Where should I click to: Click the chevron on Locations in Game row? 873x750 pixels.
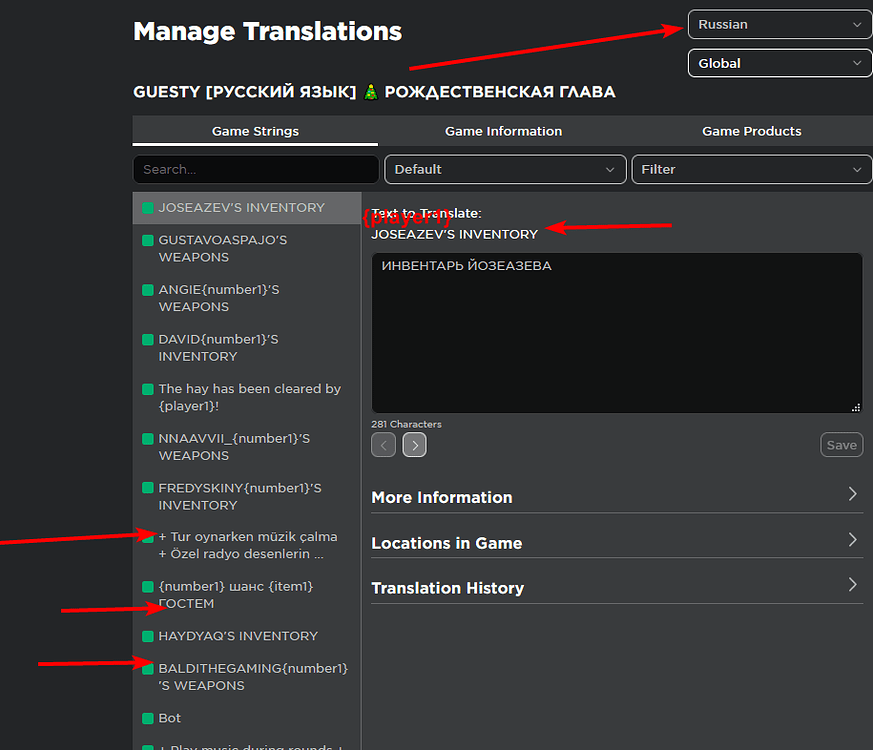pos(852,539)
